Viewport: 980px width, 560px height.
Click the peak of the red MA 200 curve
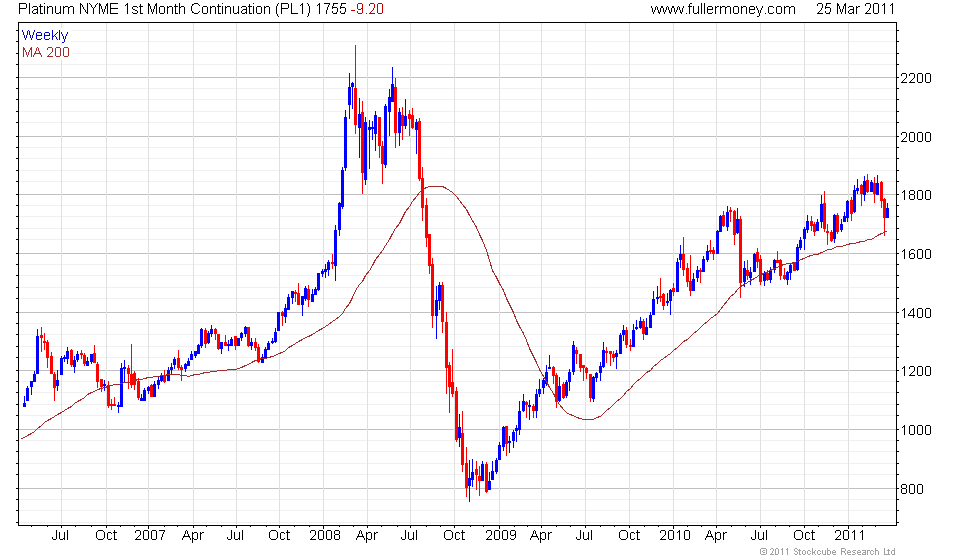(436, 186)
